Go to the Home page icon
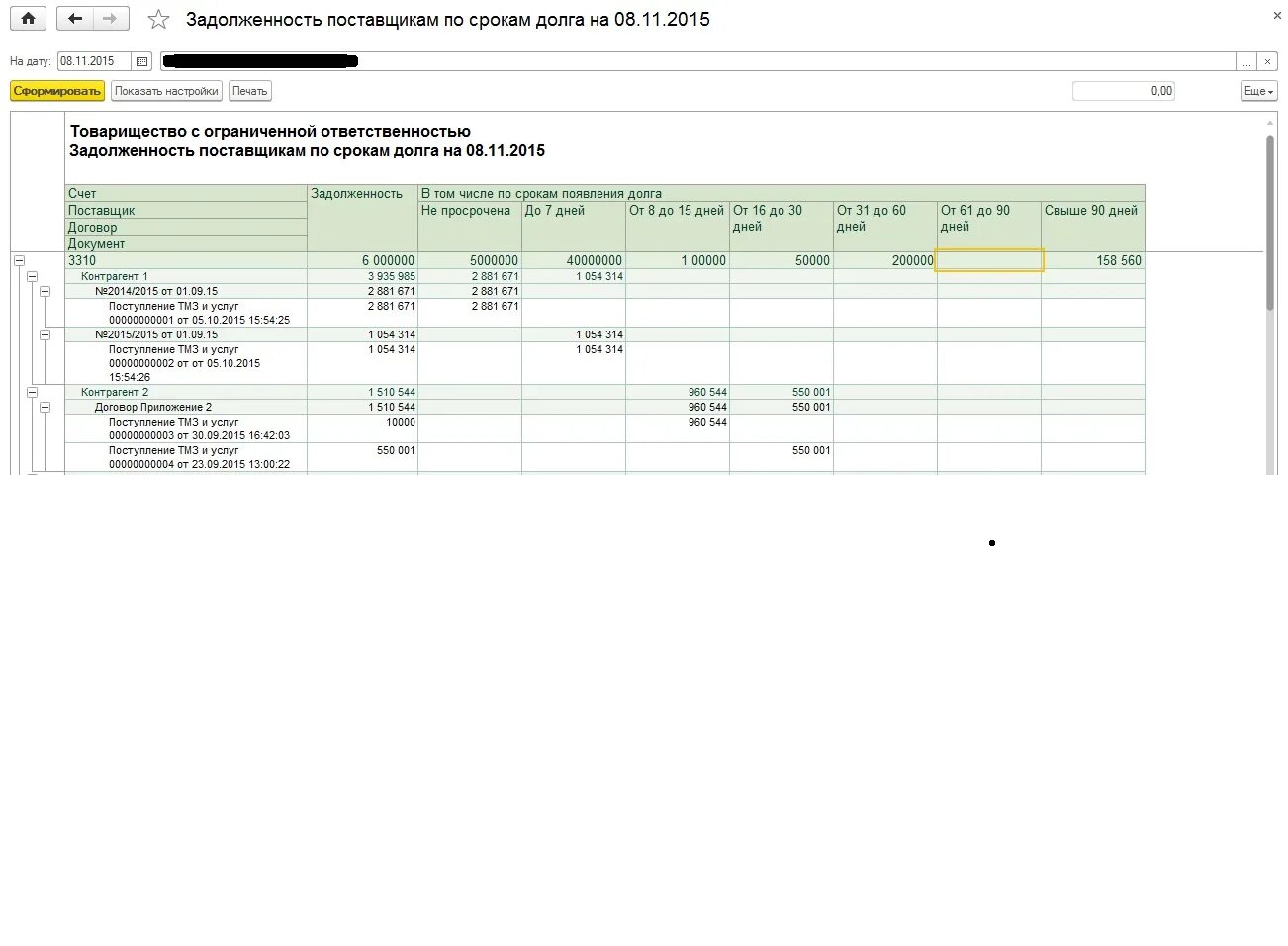The width and height of the screenshot is (1288, 946). (x=28, y=19)
